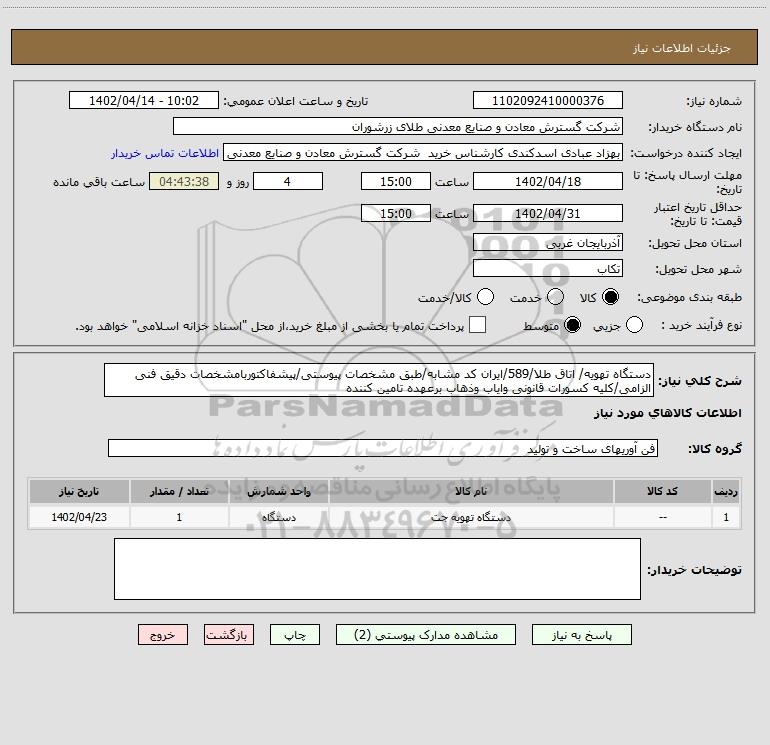The image size is (770, 745).
Task: Click the days remaining field showing 4
Action: (288, 181)
